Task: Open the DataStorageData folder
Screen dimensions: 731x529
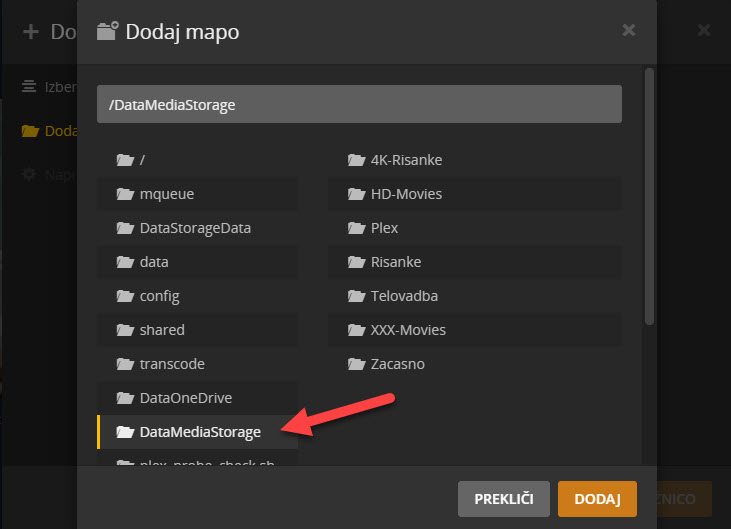Action: pos(195,228)
